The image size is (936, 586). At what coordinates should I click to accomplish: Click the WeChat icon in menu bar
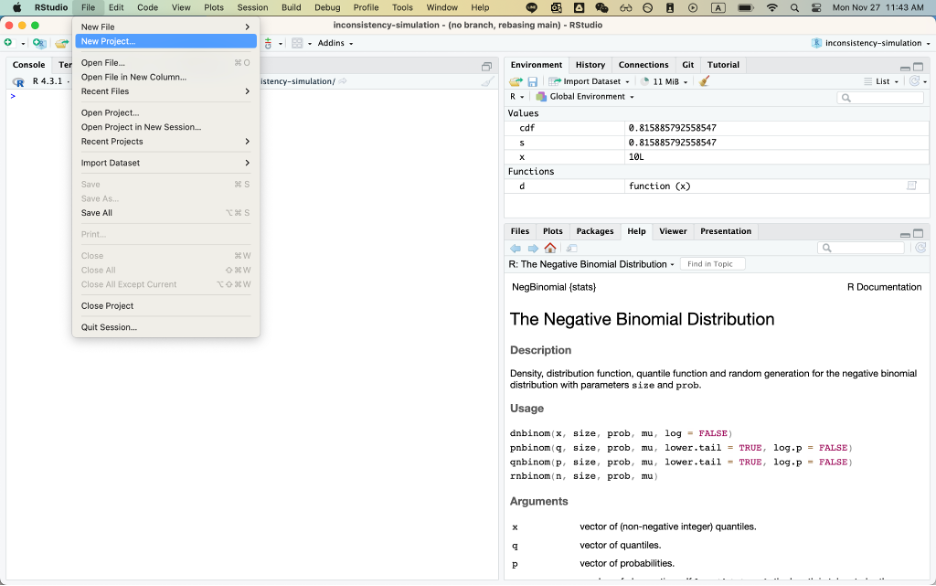click(x=602, y=8)
